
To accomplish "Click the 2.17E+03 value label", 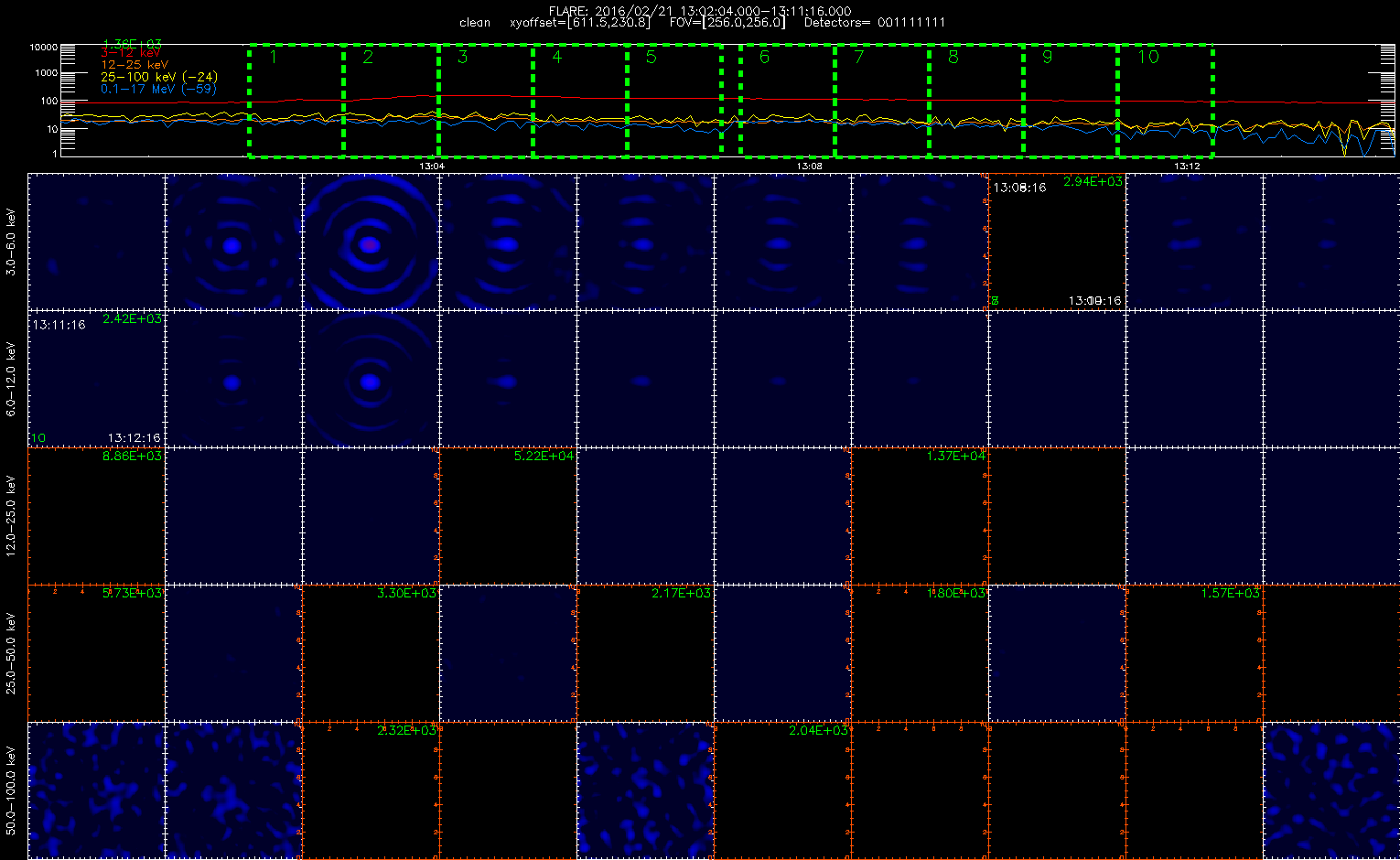I will coord(682,594).
